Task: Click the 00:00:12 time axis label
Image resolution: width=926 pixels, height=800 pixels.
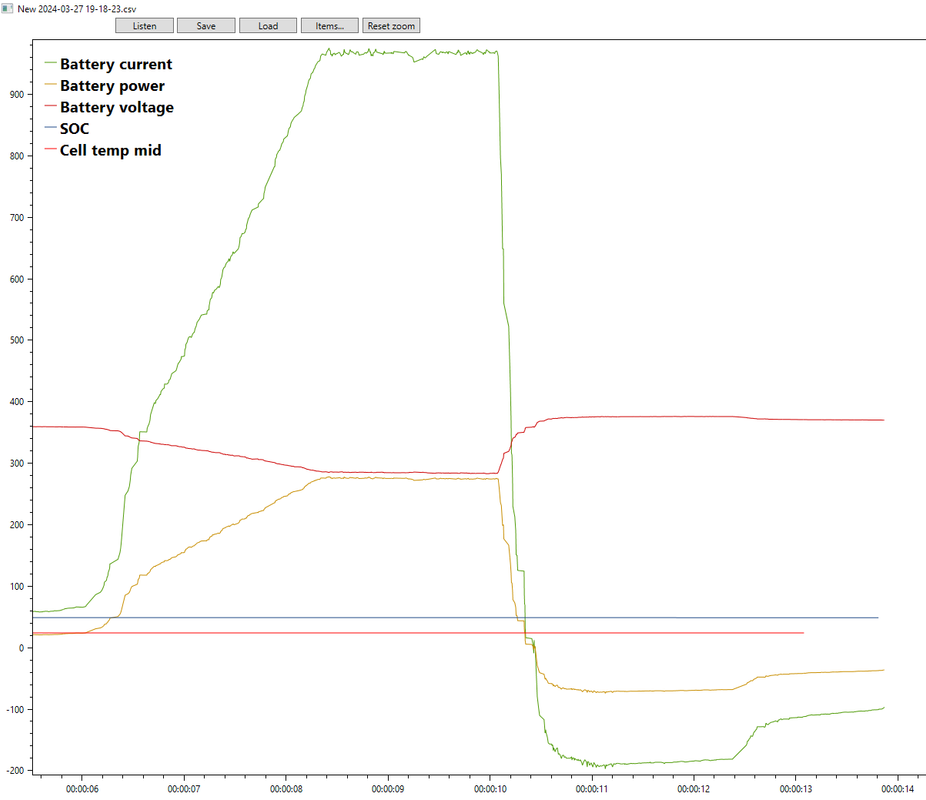Action: [x=693, y=789]
